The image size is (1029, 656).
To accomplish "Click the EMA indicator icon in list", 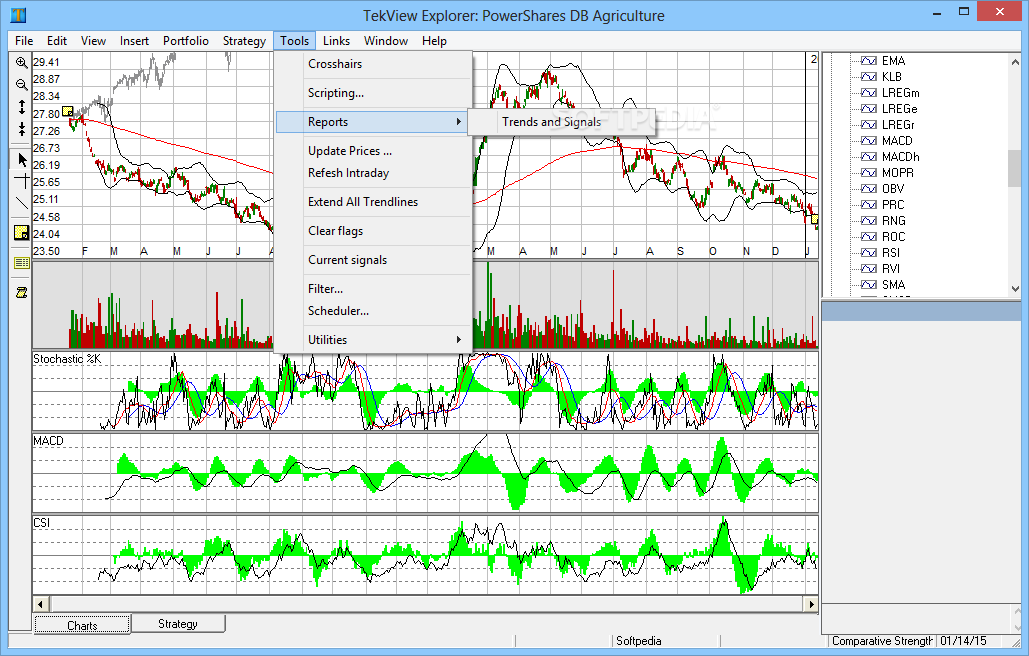I will (x=868, y=60).
